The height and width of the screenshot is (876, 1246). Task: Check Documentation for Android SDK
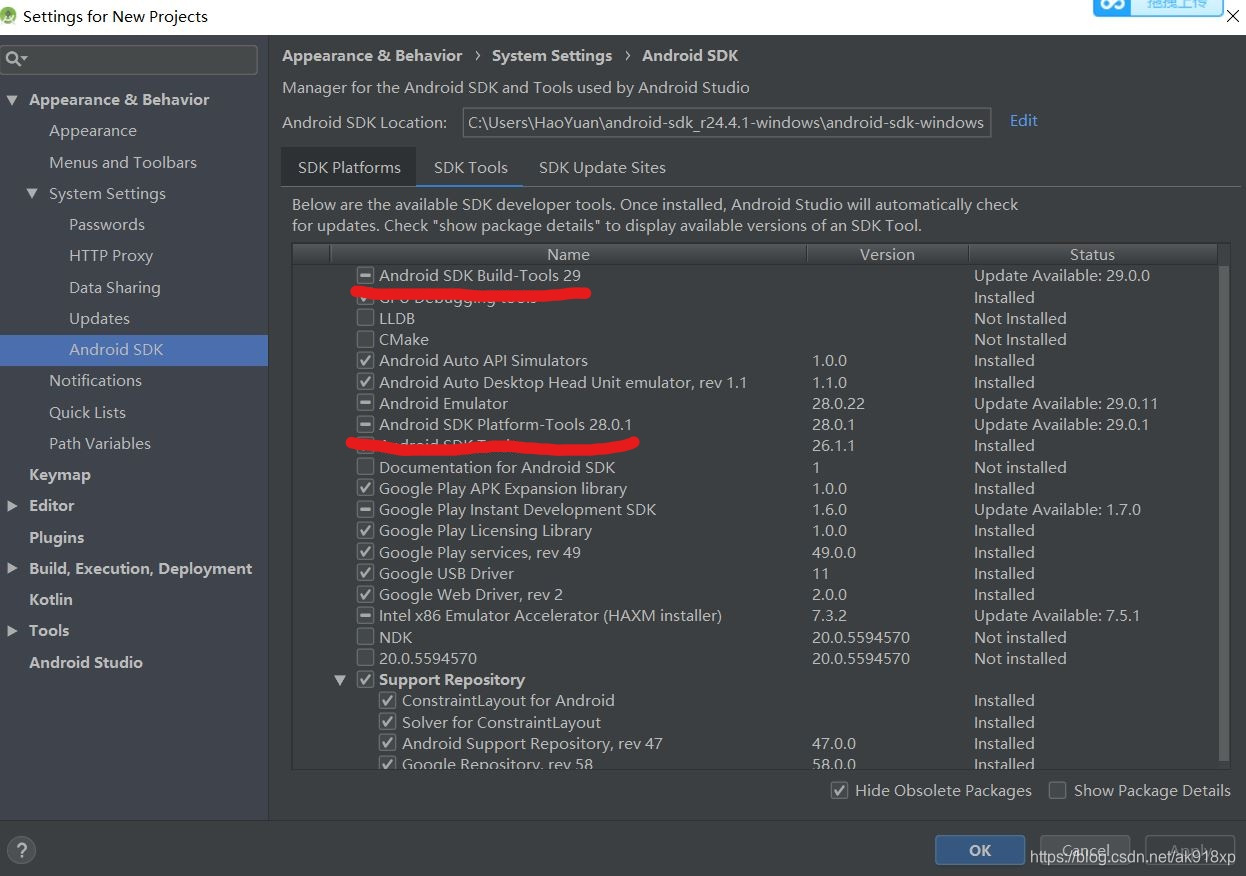coord(366,468)
